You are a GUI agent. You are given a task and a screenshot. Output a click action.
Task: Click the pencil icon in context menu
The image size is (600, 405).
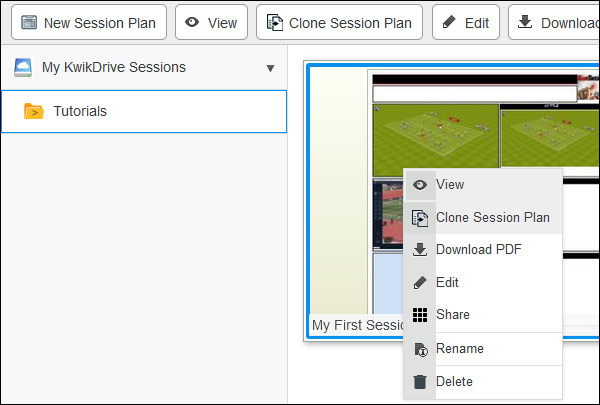tap(420, 283)
